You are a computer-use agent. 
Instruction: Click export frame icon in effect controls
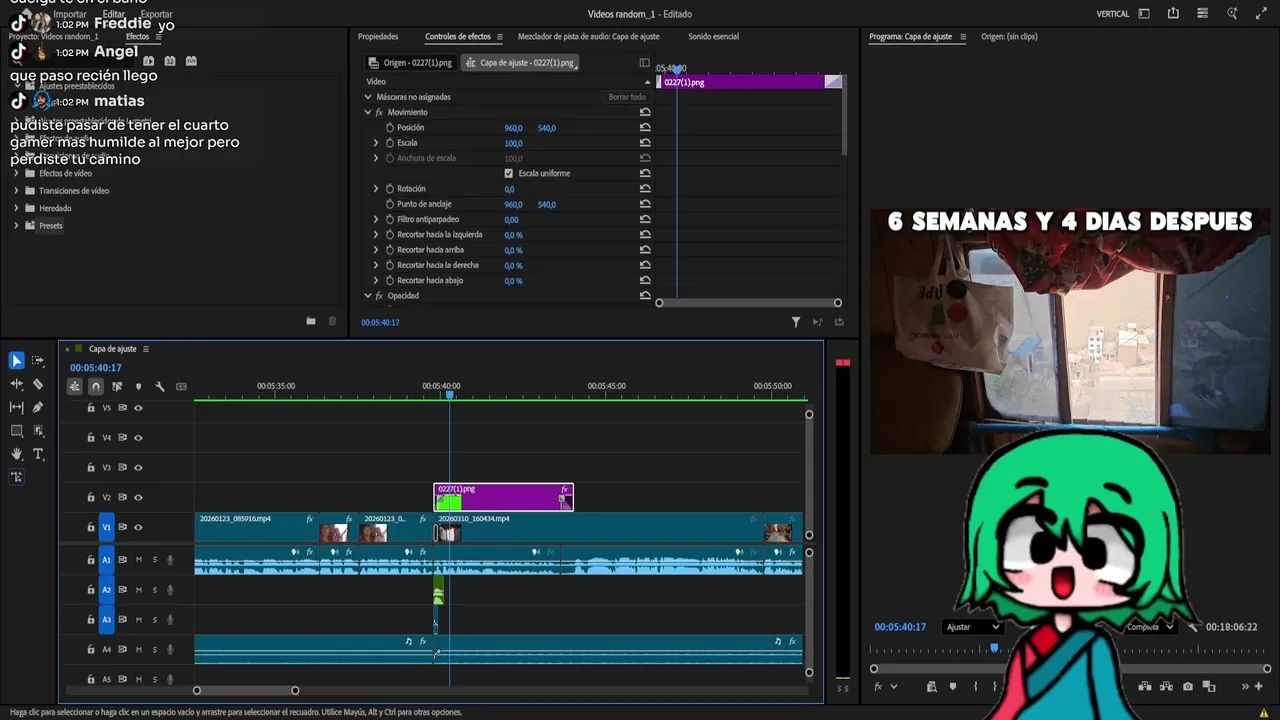click(x=839, y=322)
